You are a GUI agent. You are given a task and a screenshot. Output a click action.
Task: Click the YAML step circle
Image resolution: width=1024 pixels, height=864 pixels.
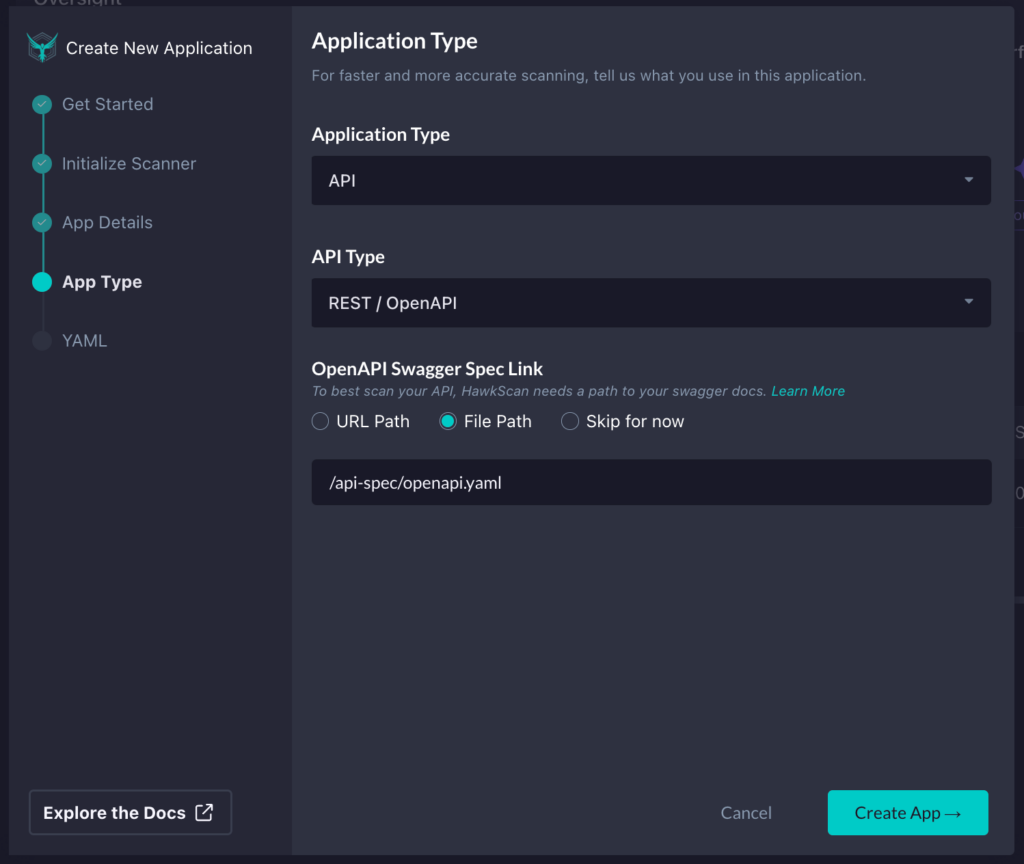(41, 340)
